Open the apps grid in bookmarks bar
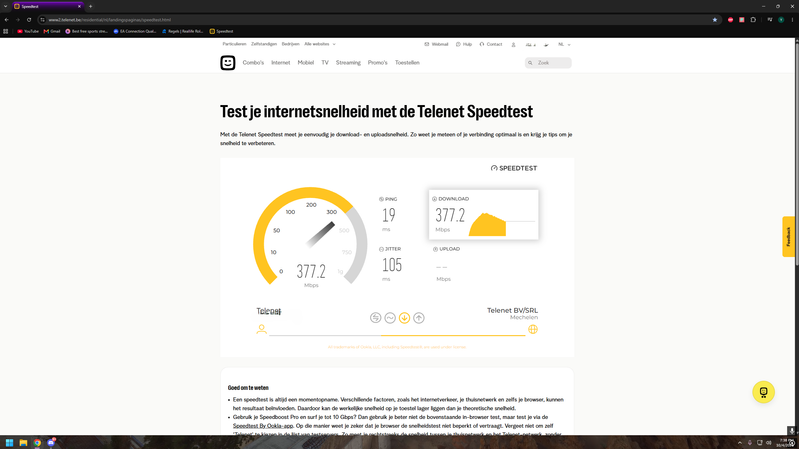The width and height of the screenshot is (799, 449). [6, 32]
